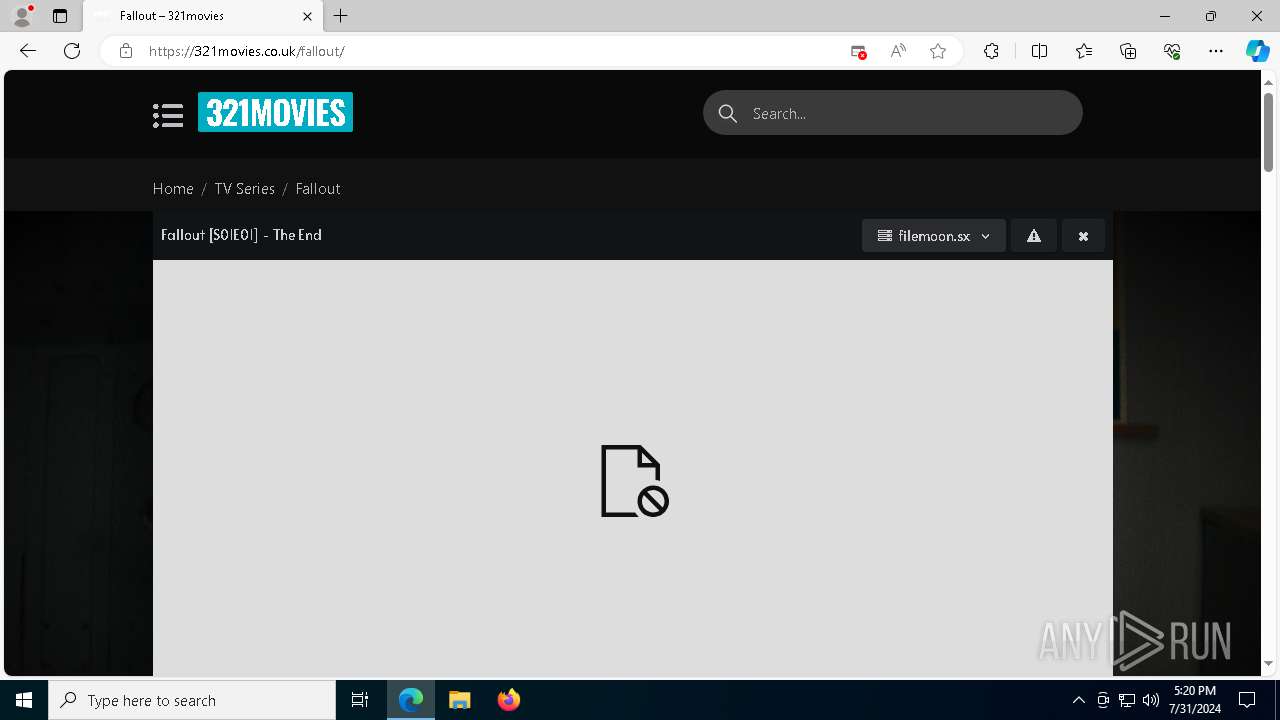Click the blocked content file icon
Viewport: 1280px width, 720px height.
coord(634,481)
